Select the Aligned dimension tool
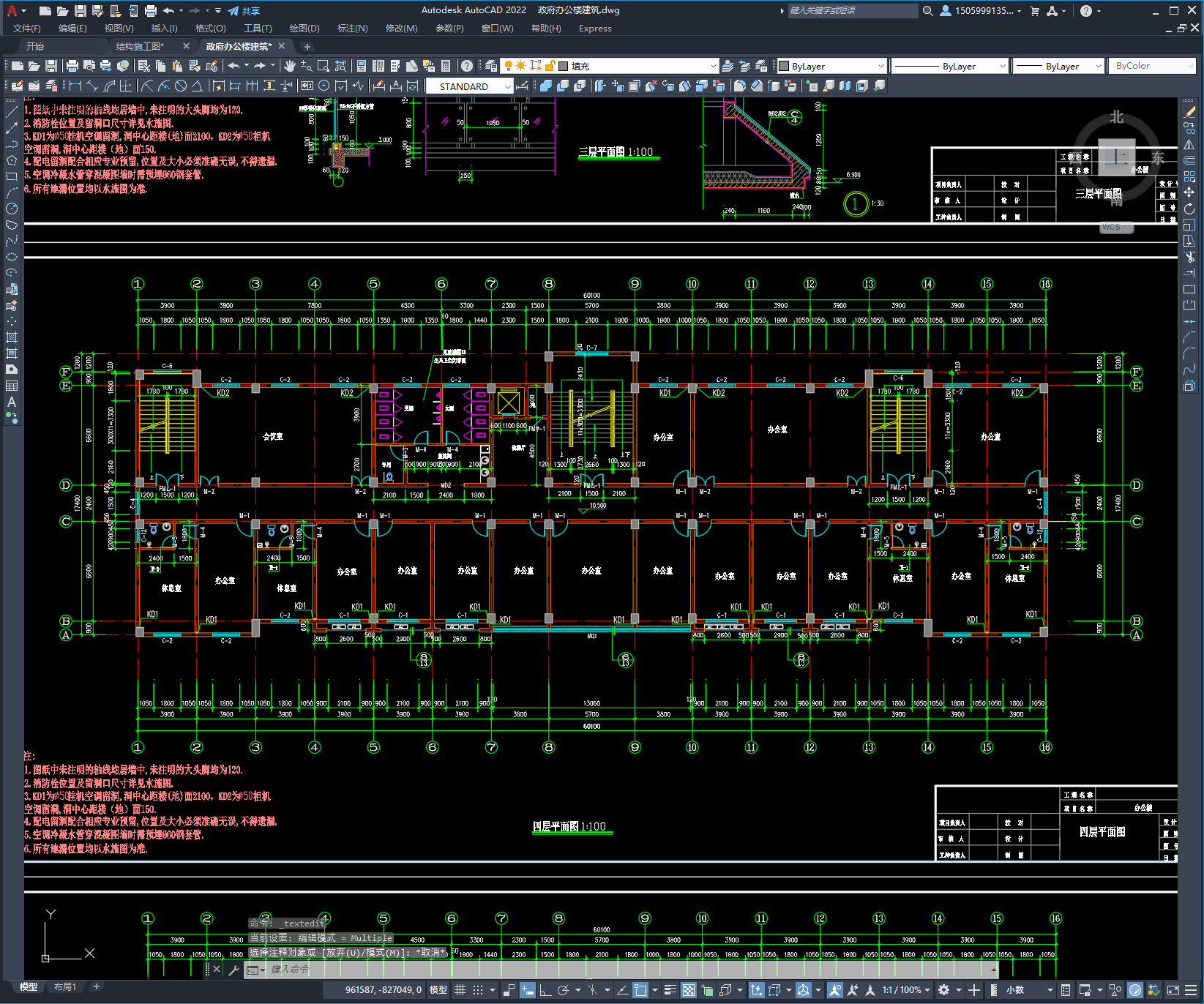The image size is (1204, 1004). point(92,86)
